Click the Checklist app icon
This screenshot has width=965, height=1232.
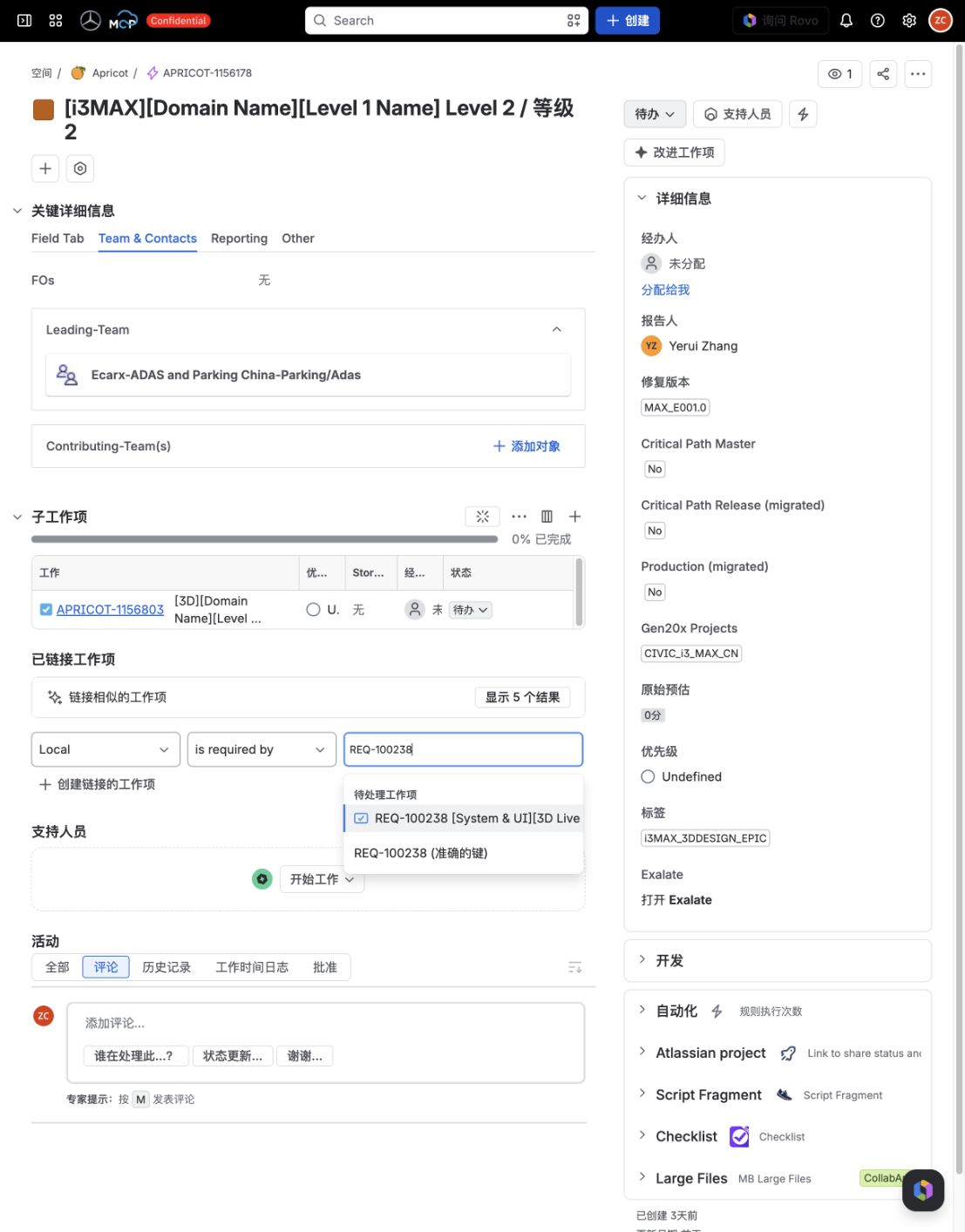739,1136
